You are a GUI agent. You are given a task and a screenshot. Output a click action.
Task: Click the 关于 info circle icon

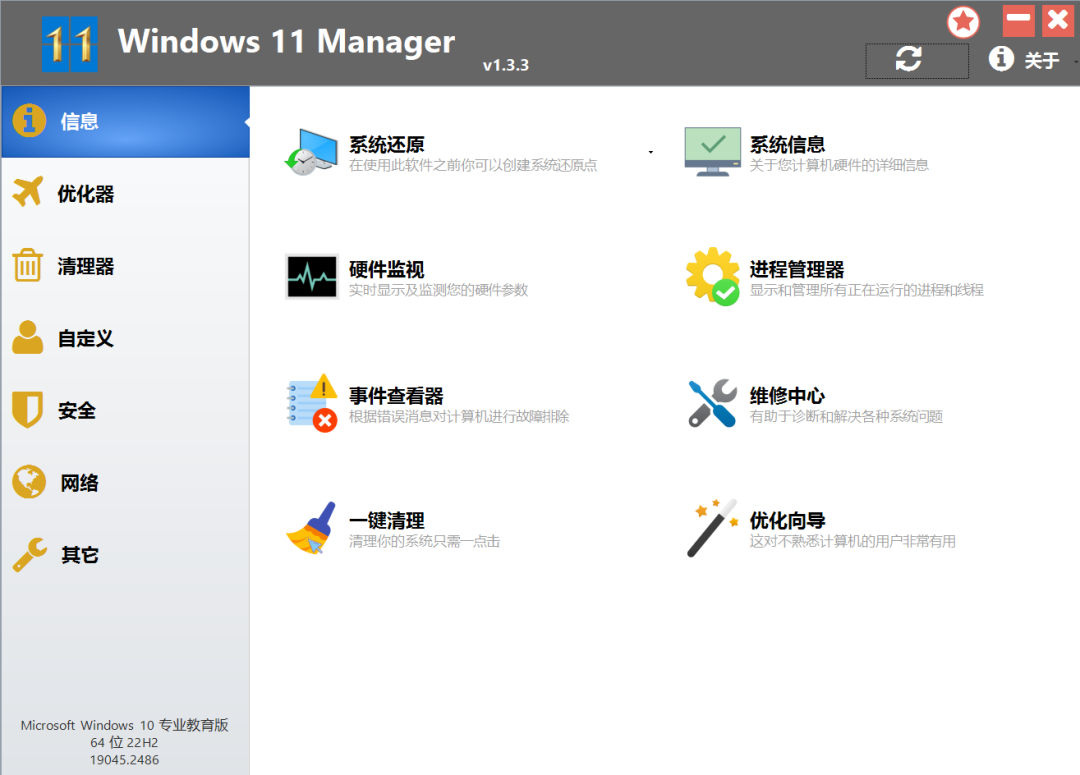[x=1001, y=59]
